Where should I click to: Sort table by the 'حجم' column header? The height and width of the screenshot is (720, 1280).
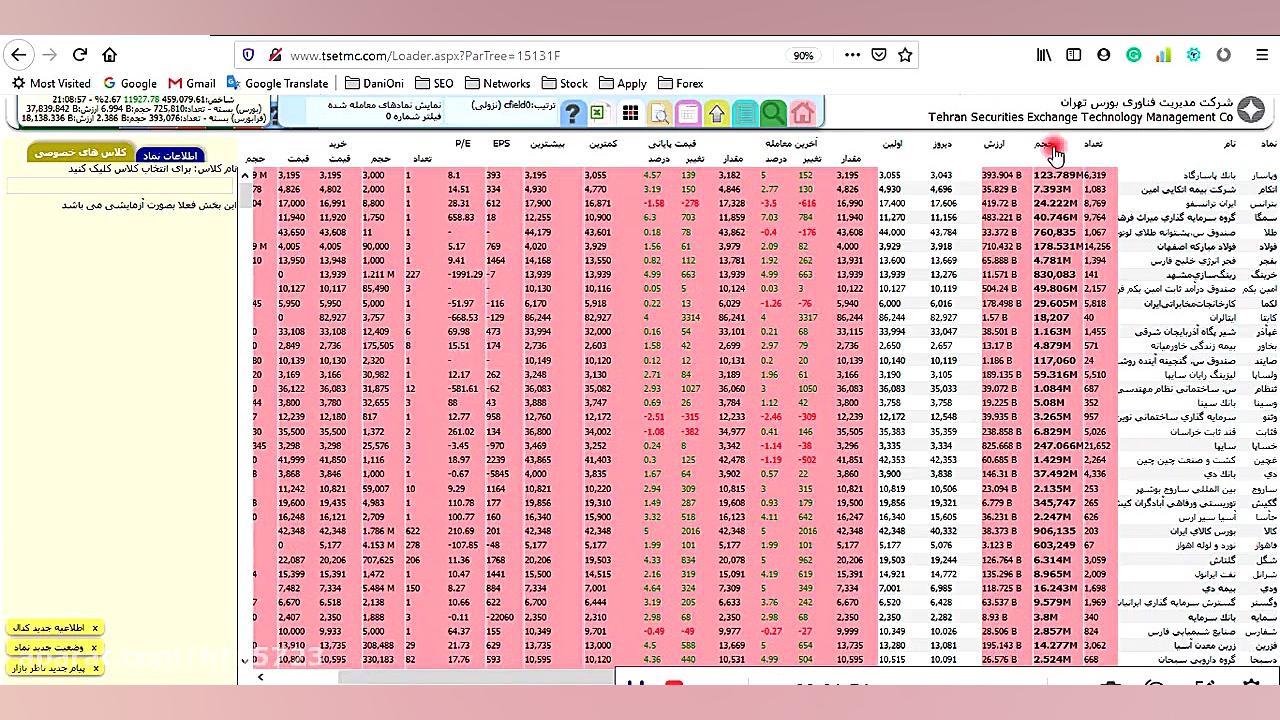pyautogui.click(x=1045, y=144)
